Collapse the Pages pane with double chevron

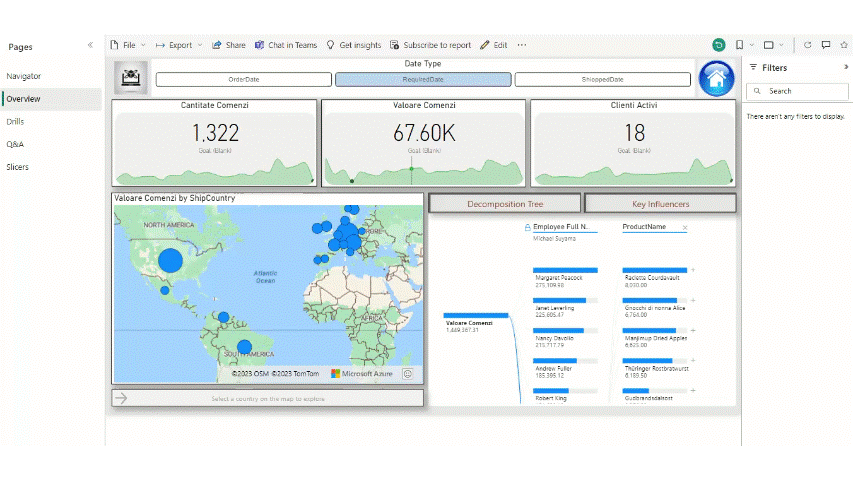(x=90, y=45)
